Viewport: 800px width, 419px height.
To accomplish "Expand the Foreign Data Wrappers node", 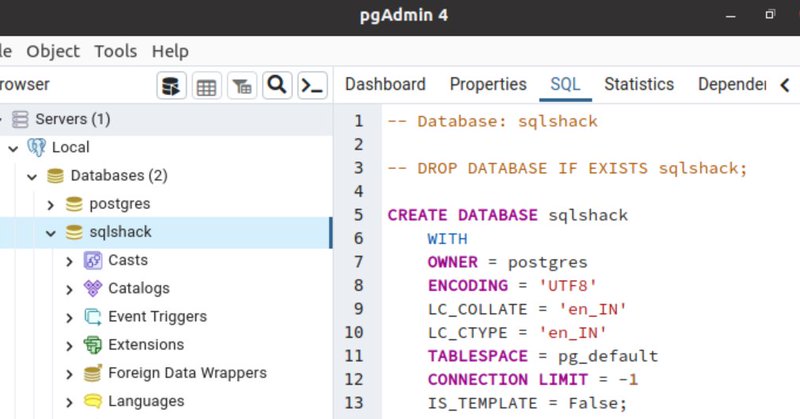I will [69, 375].
